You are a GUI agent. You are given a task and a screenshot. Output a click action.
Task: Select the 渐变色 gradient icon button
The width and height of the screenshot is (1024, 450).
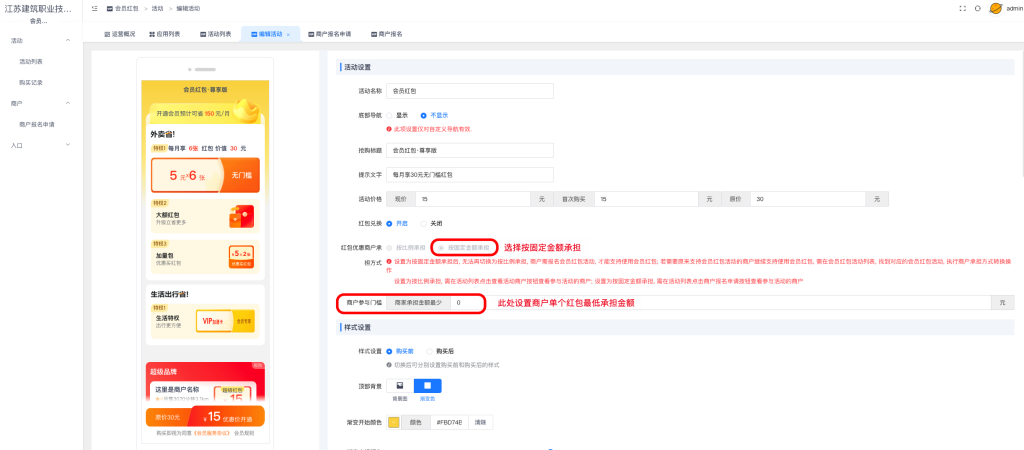click(427, 385)
